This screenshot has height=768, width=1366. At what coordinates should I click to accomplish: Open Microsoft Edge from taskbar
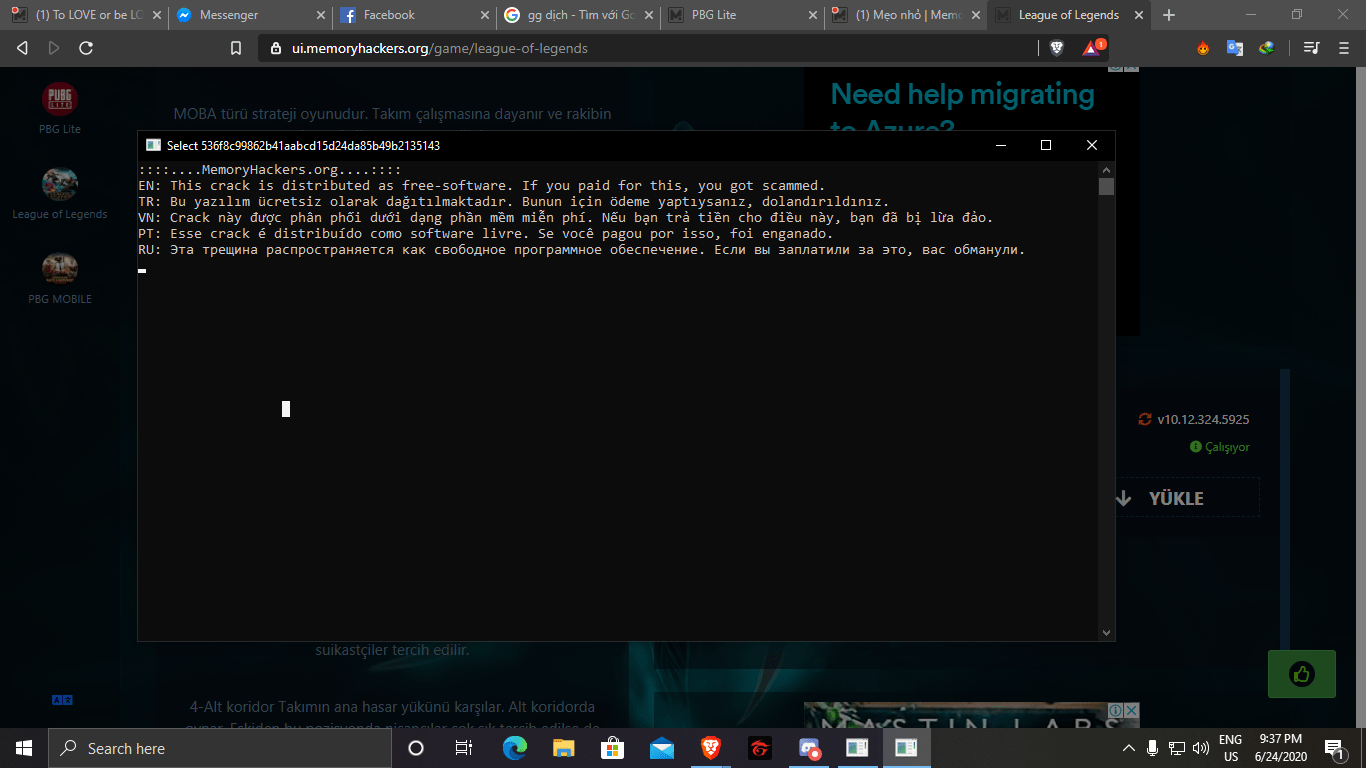[514, 748]
